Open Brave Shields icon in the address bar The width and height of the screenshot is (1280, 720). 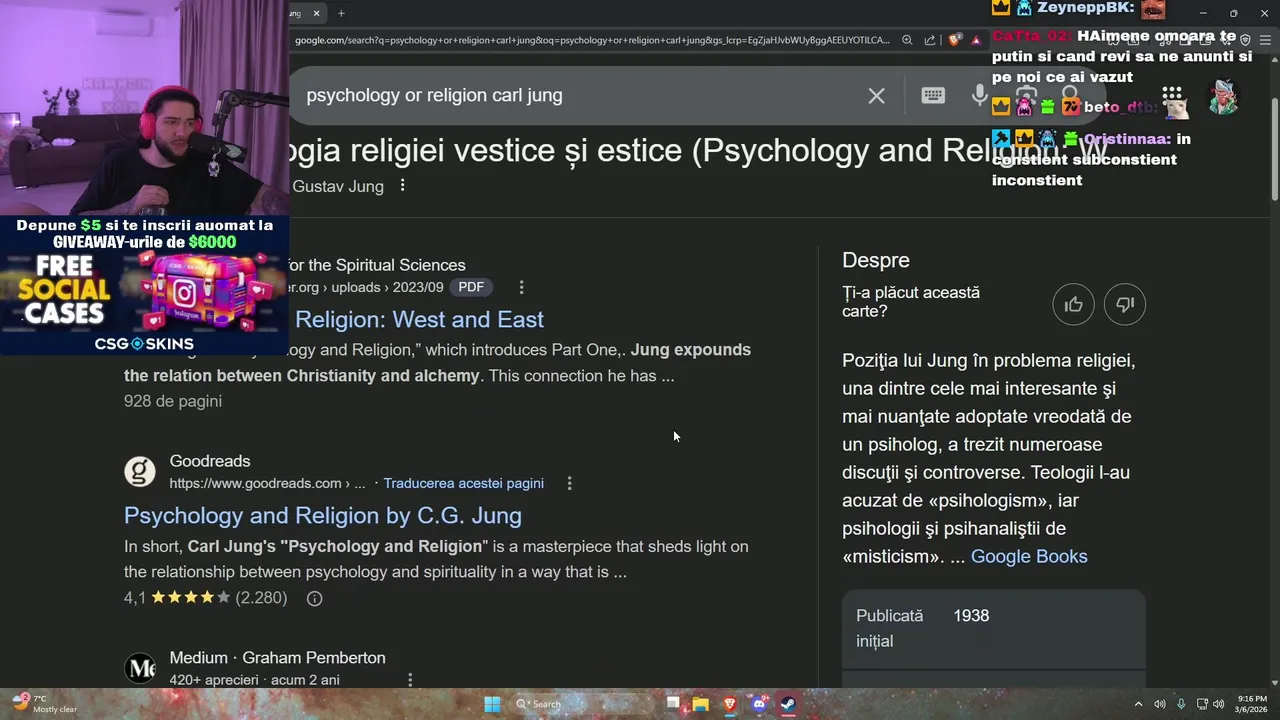point(955,40)
